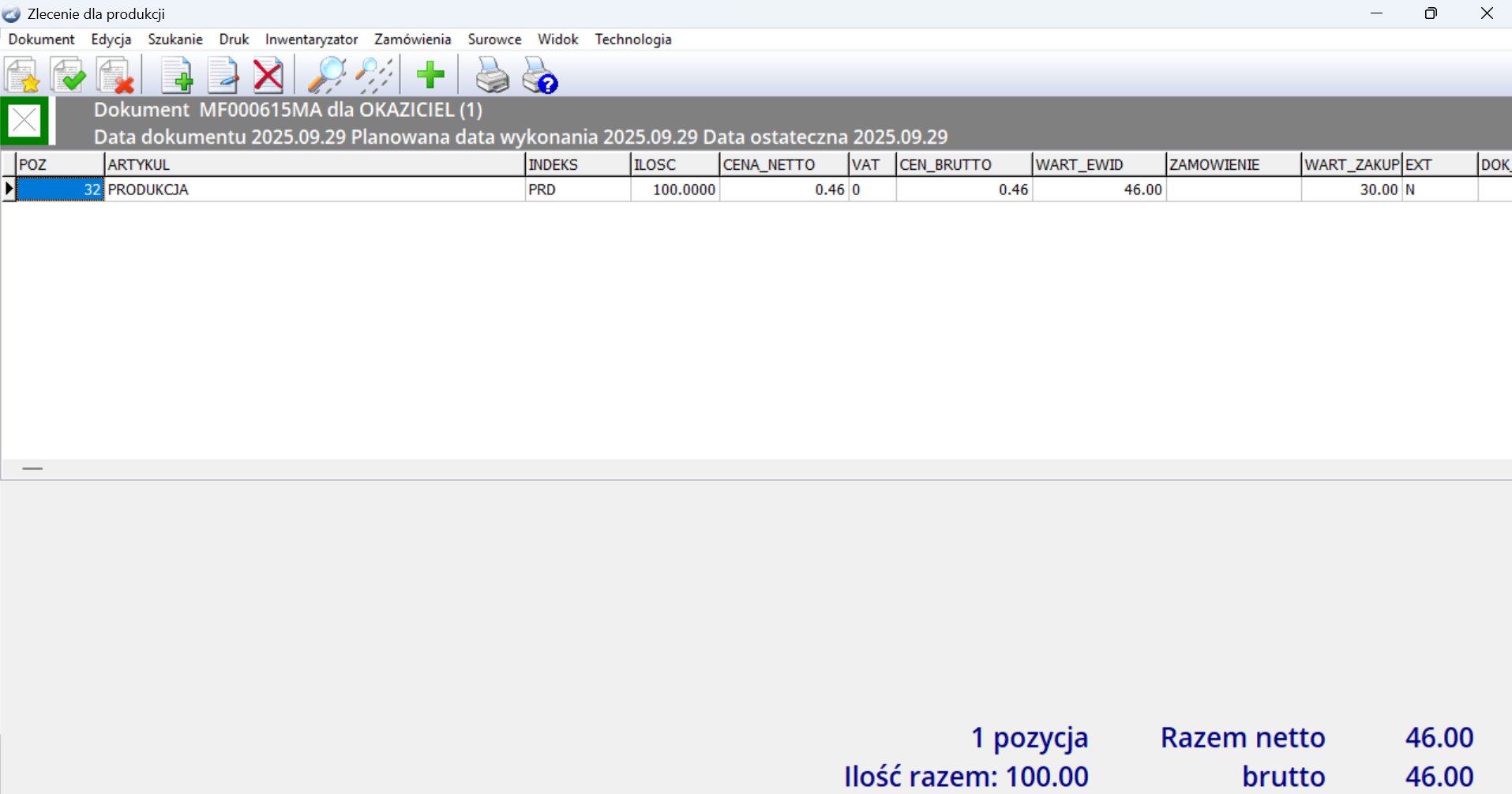The image size is (1512, 794).
Task: Click the document with star icon
Action: pos(23,76)
